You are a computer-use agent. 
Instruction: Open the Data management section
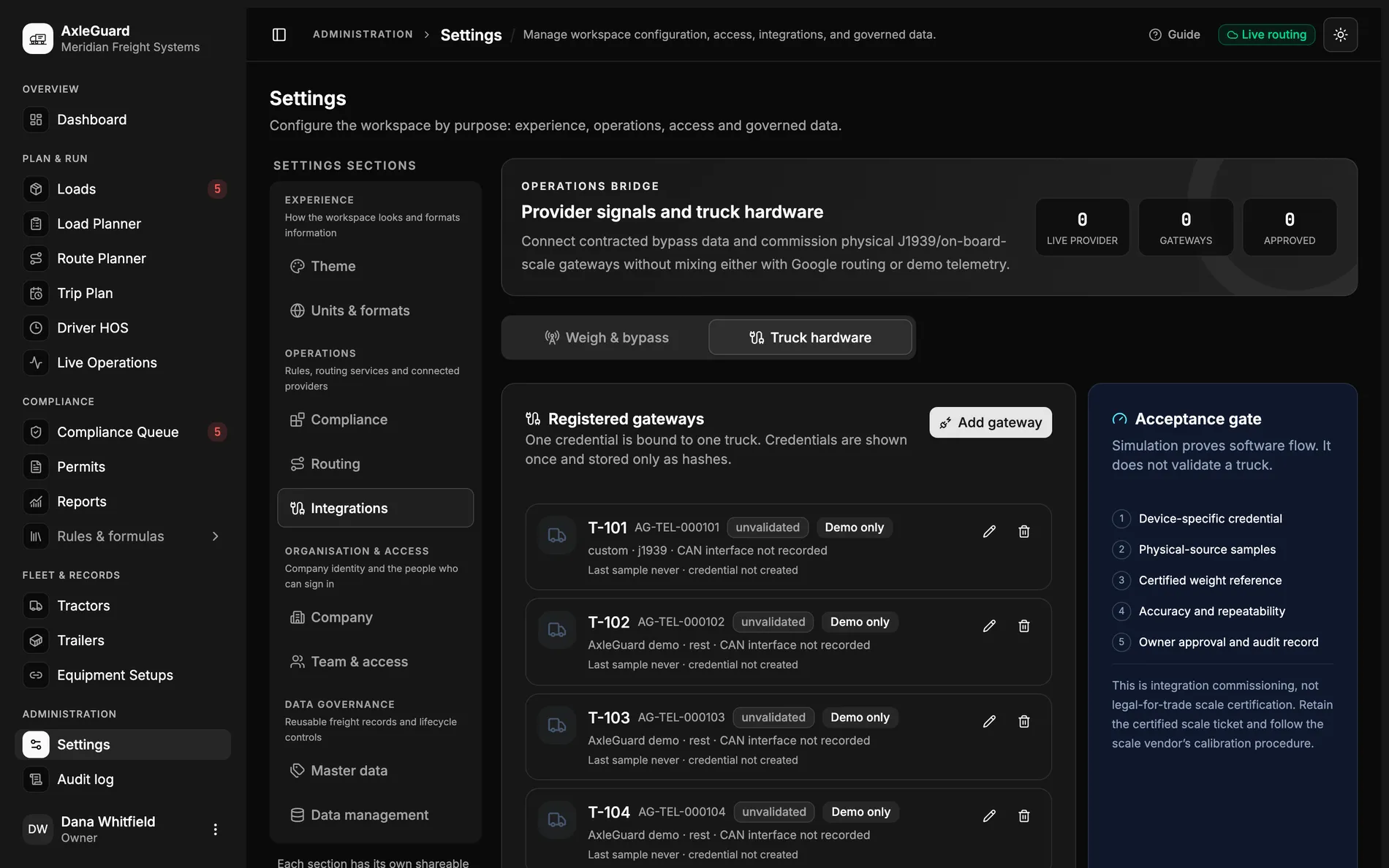pos(375,815)
